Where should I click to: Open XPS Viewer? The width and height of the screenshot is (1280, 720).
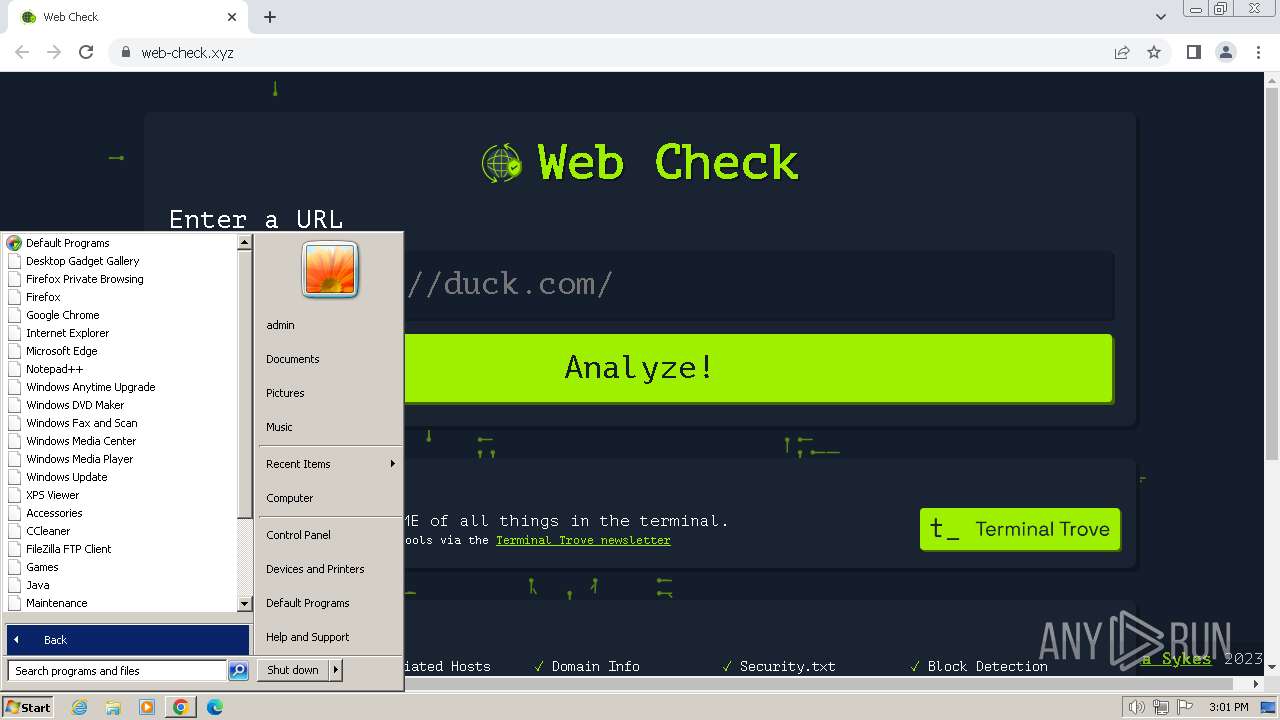coord(52,495)
